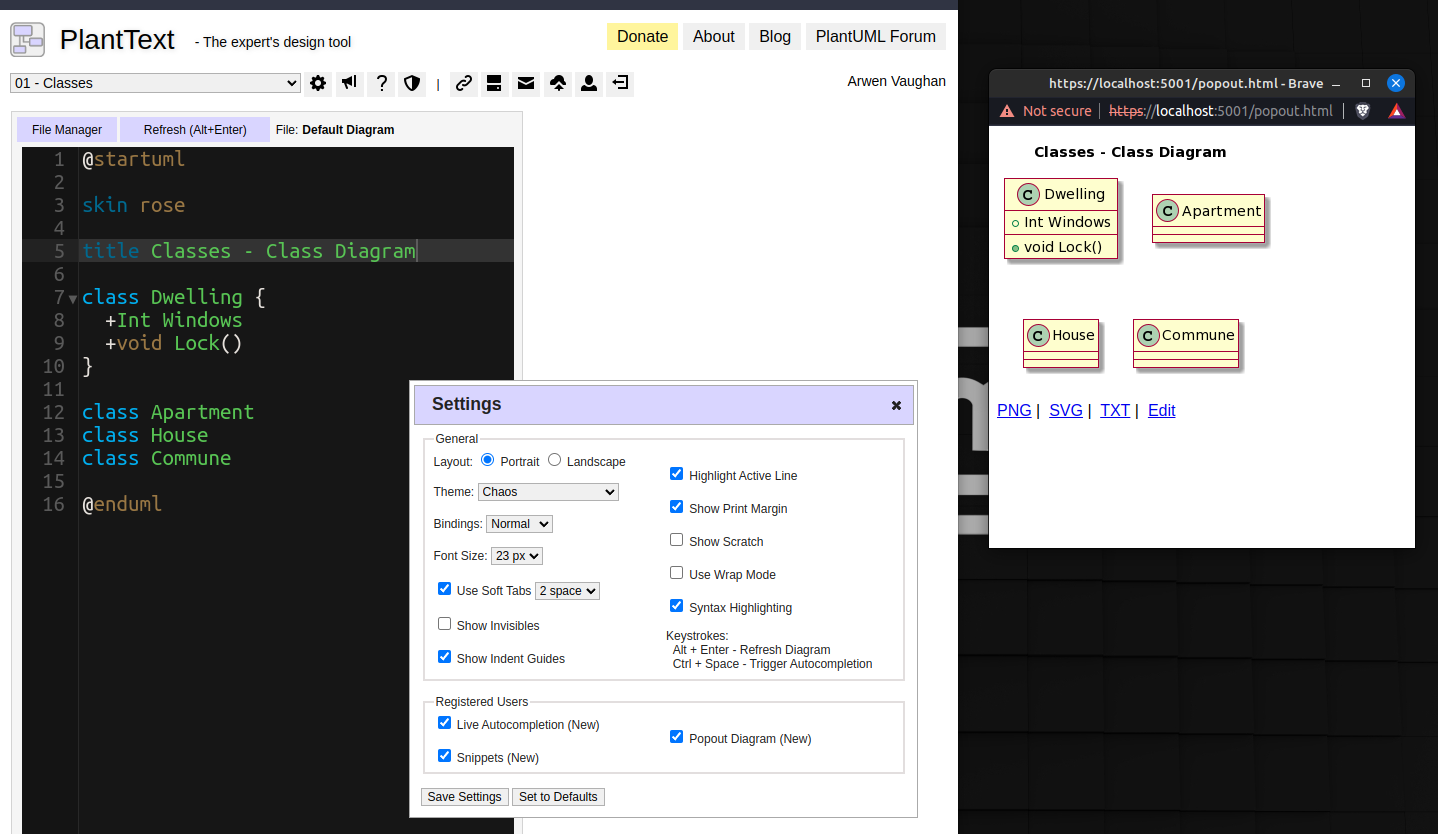
Task: Select the Landscape layout radio button
Action: pyautogui.click(x=554, y=460)
